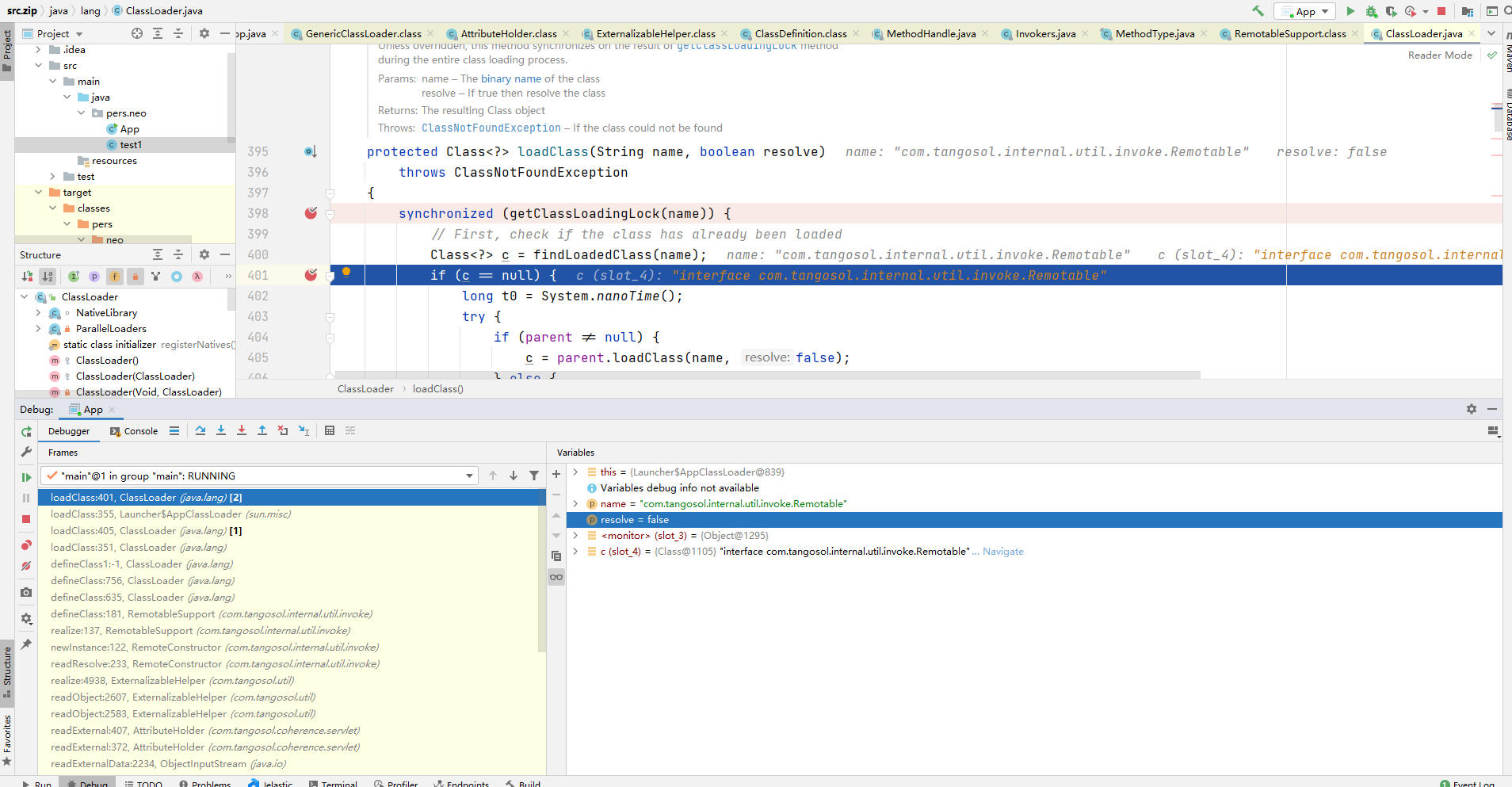The image size is (1512, 787).
Task: Select the Debugger tab
Action: click(69, 431)
